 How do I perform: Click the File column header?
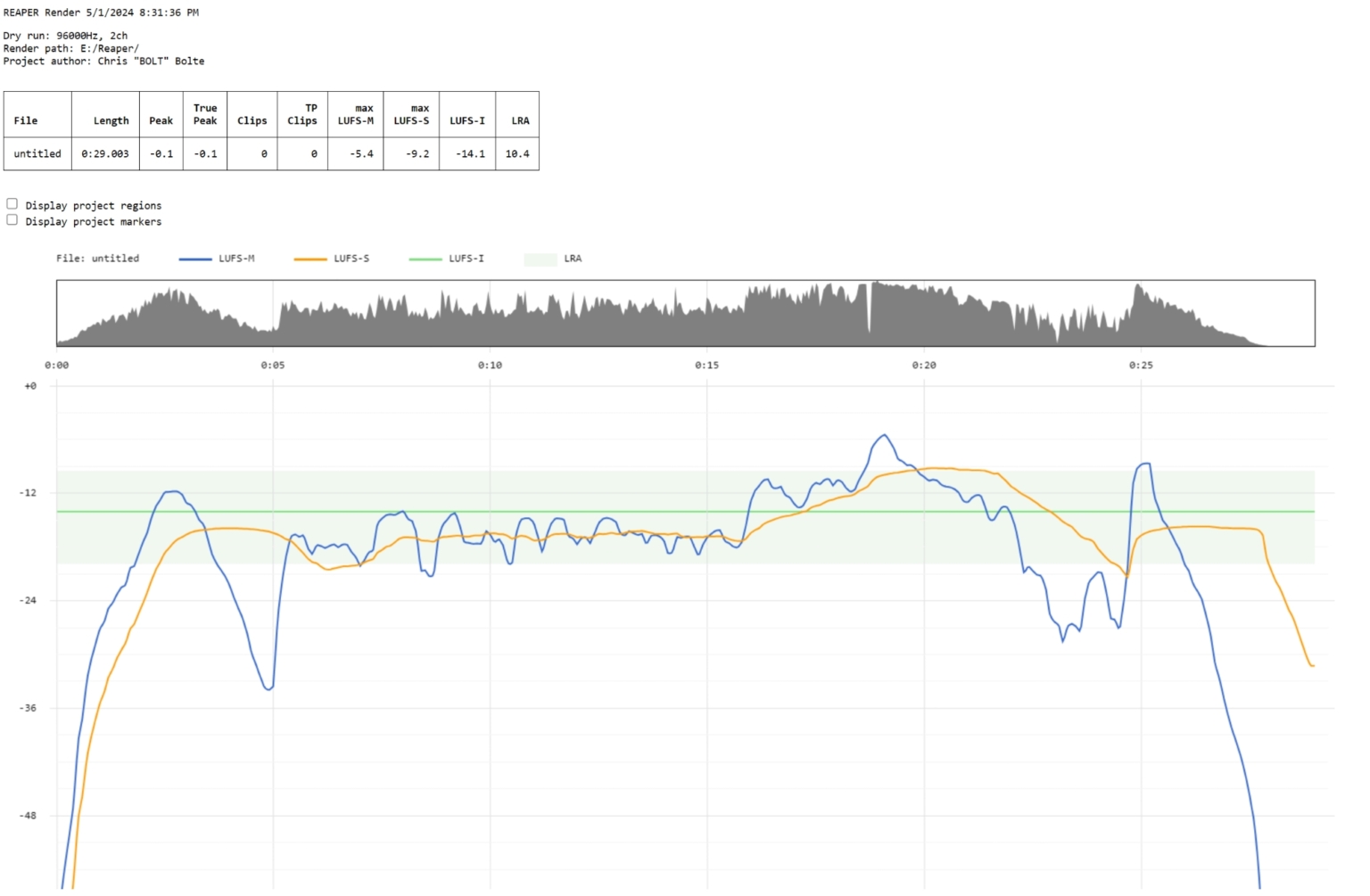[26, 120]
